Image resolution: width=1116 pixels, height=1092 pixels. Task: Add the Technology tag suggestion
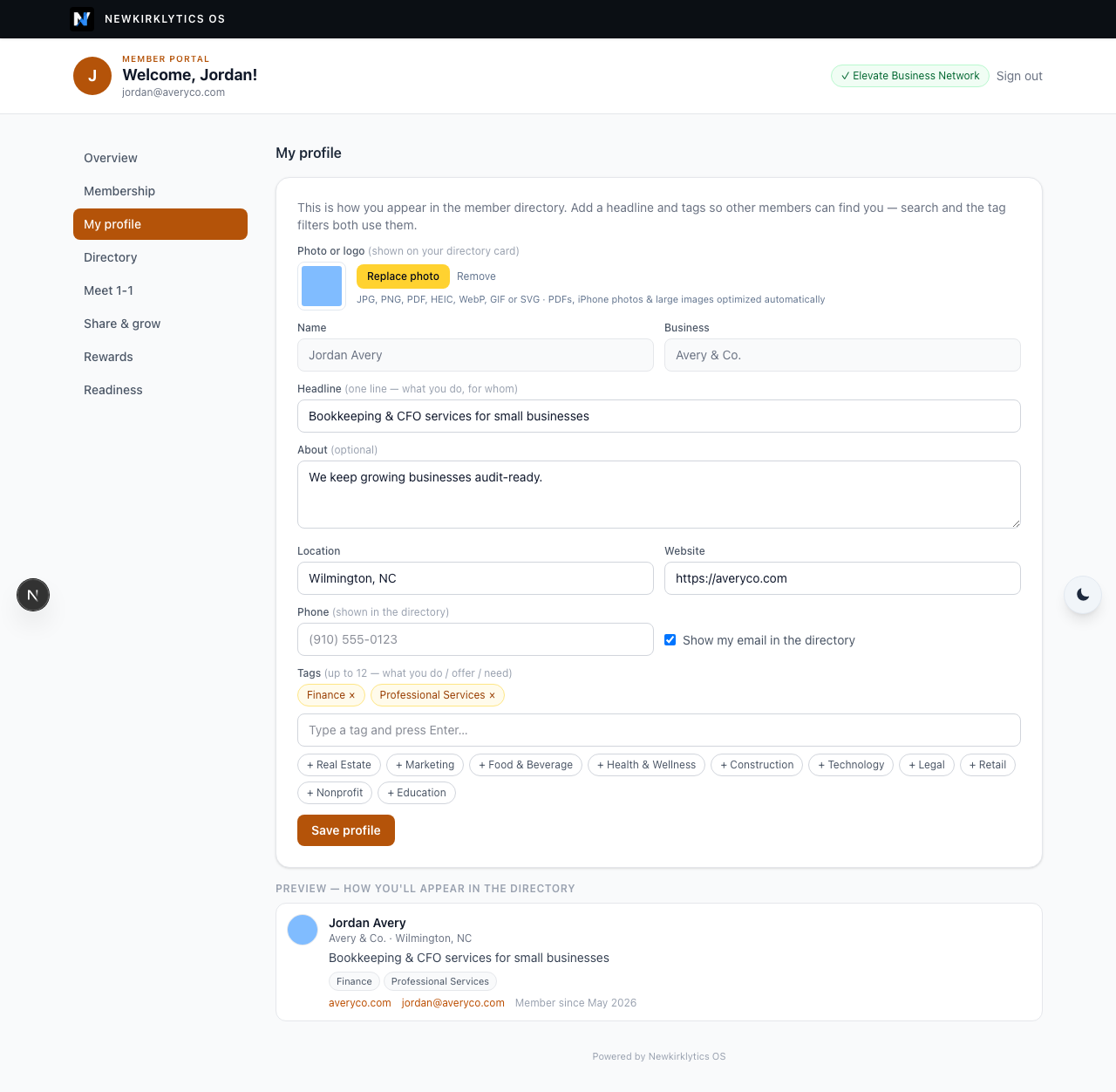[851, 765]
